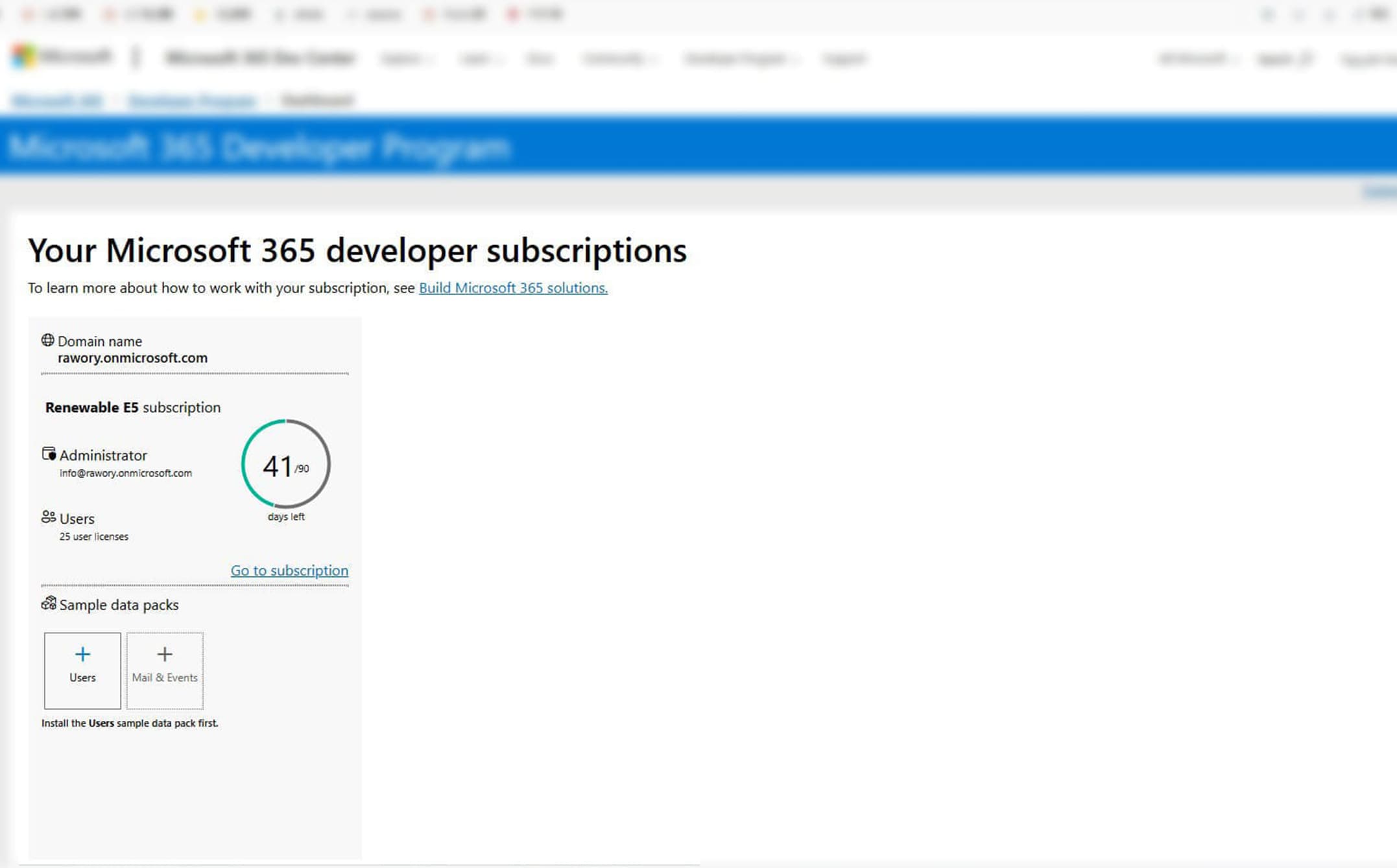Image resolution: width=1397 pixels, height=868 pixels.
Task: Select the Mail & Events sample pack
Action: coord(165,670)
